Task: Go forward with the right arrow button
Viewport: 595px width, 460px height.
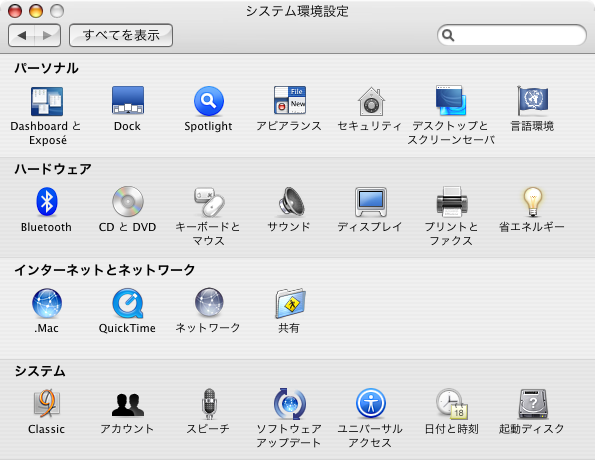Action: (x=47, y=35)
